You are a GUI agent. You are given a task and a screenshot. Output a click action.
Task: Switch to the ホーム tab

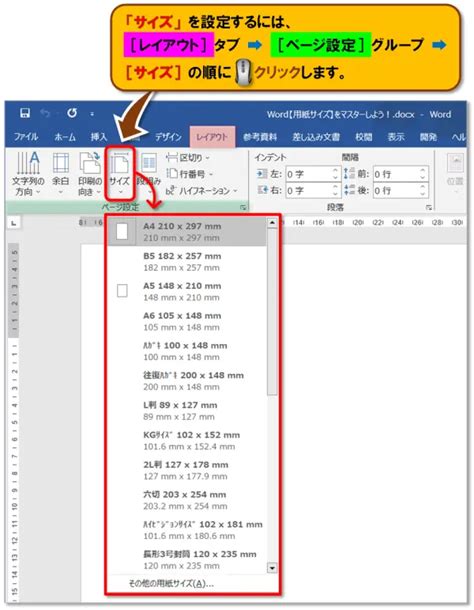(65, 137)
